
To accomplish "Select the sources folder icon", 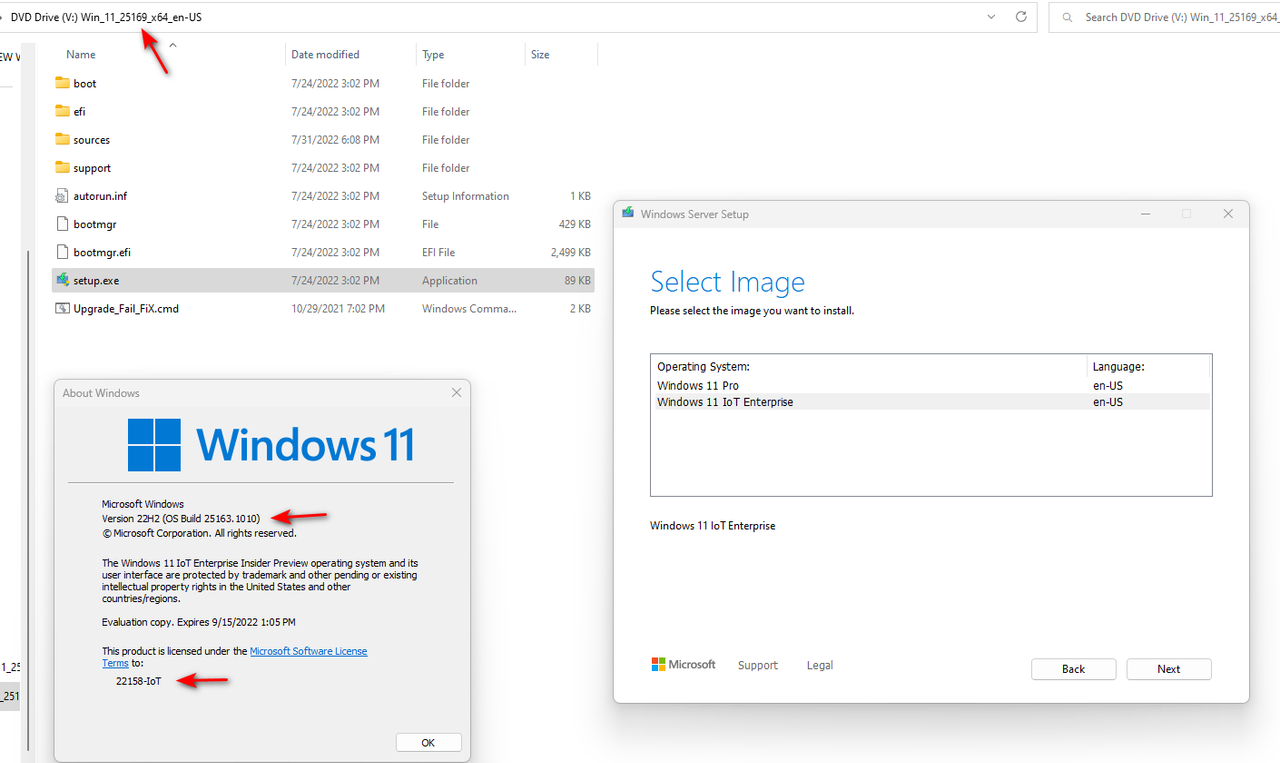I will [62, 139].
